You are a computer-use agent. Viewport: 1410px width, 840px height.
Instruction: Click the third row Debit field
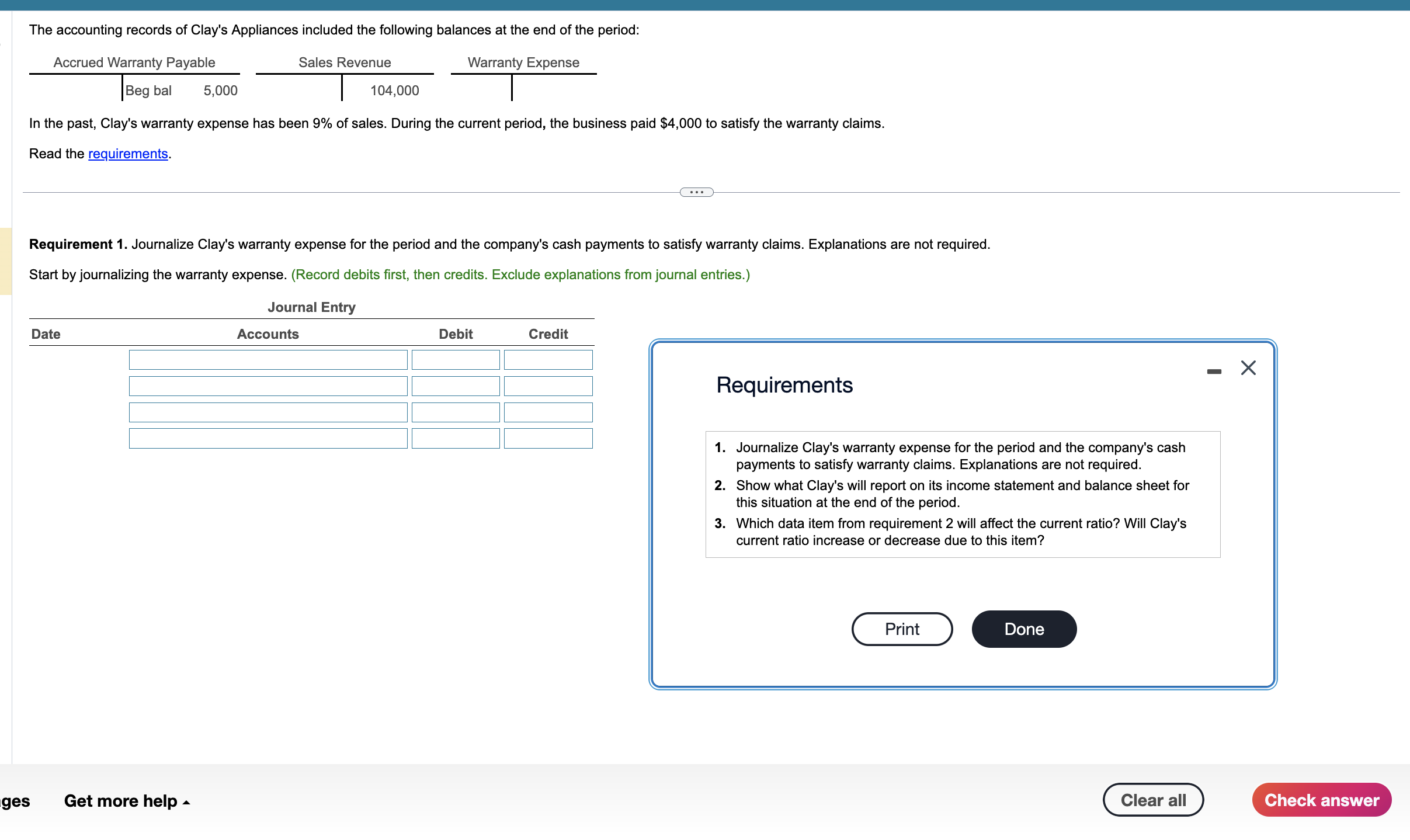click(x=456, y=412)
